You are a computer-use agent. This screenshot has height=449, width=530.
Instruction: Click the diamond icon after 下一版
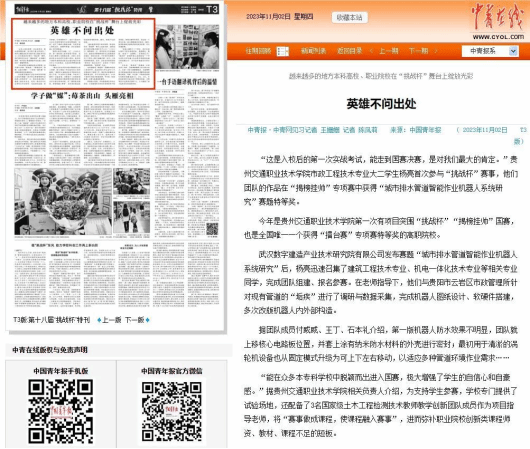pyautogui.click(x=148, y=320)
